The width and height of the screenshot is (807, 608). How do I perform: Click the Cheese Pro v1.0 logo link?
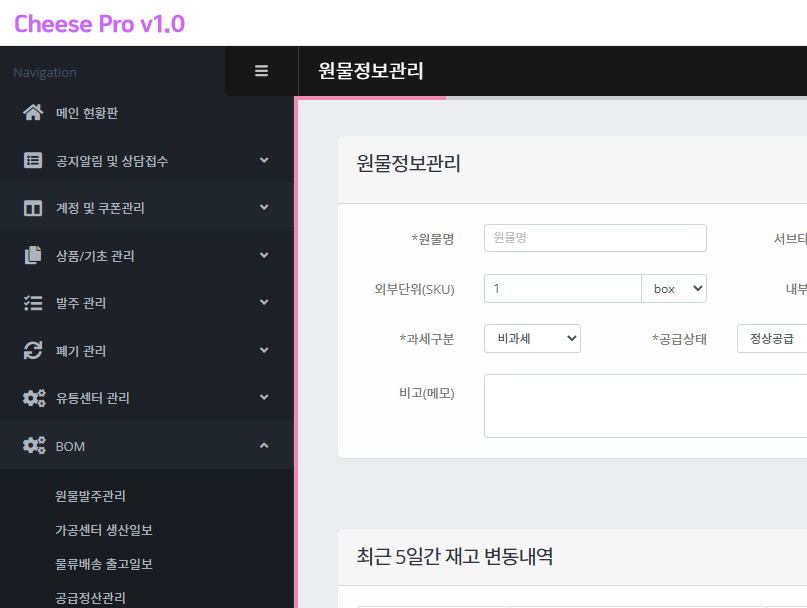pyautogui.click(x=99, y=24)
